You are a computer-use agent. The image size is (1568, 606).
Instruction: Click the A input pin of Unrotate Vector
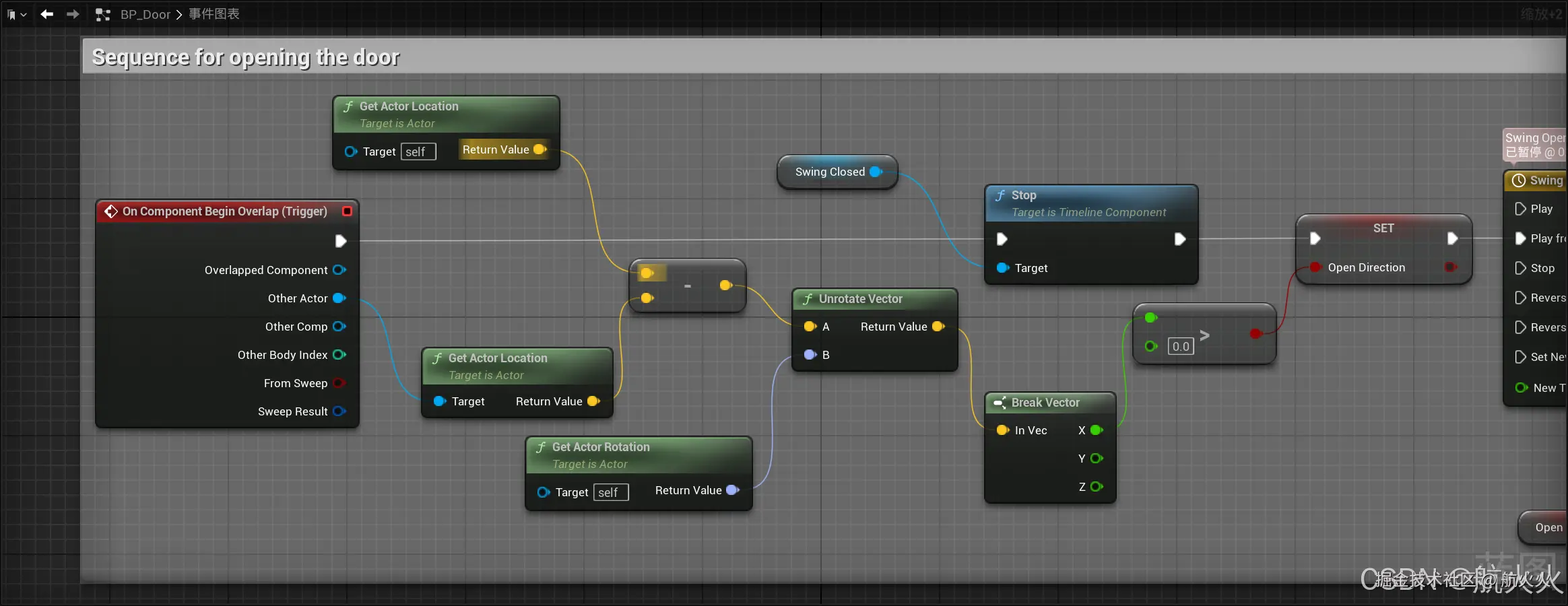tap(810, 327)
